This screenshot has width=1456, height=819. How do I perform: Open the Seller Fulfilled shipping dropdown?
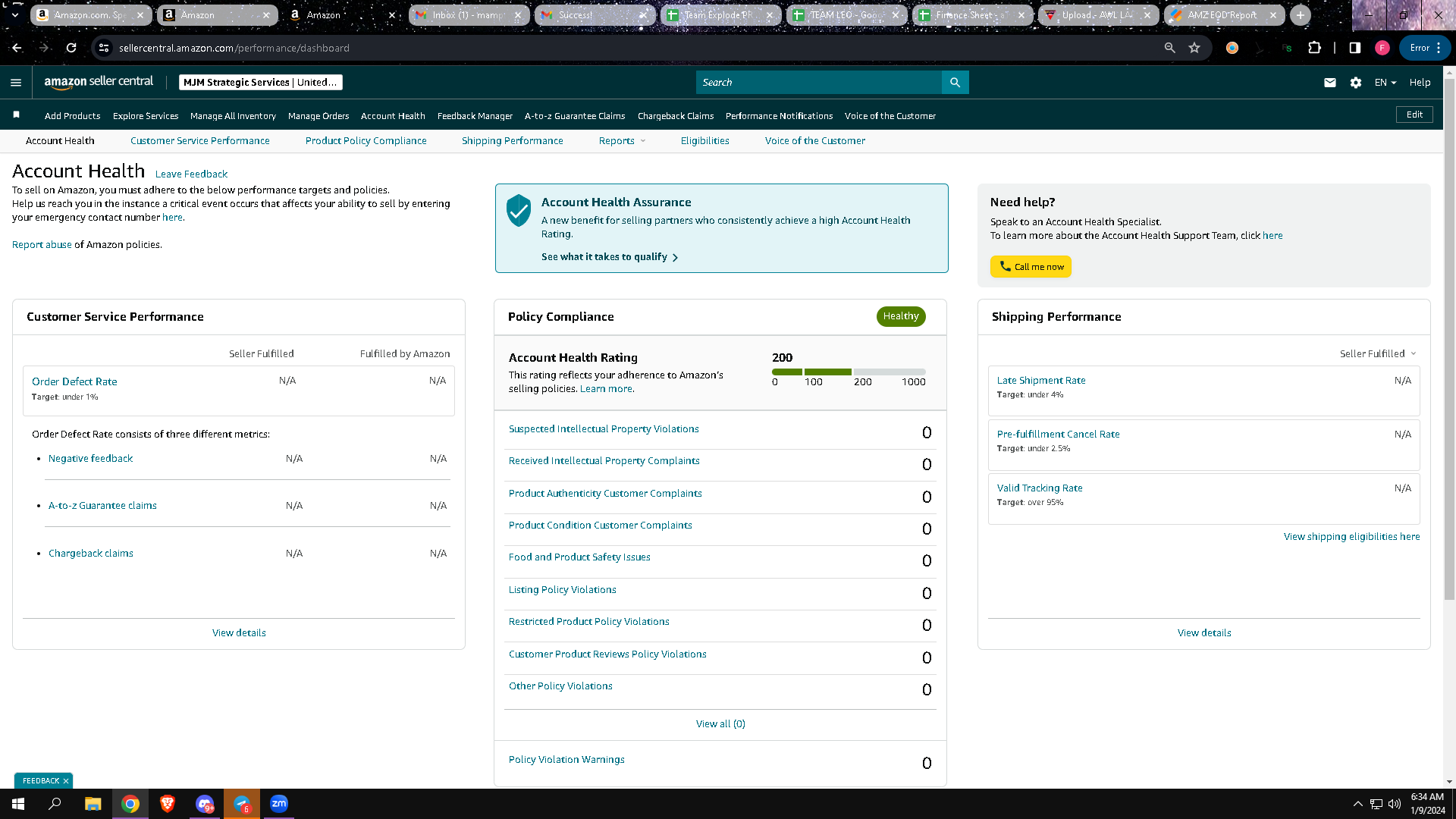tap(1378, 354)
